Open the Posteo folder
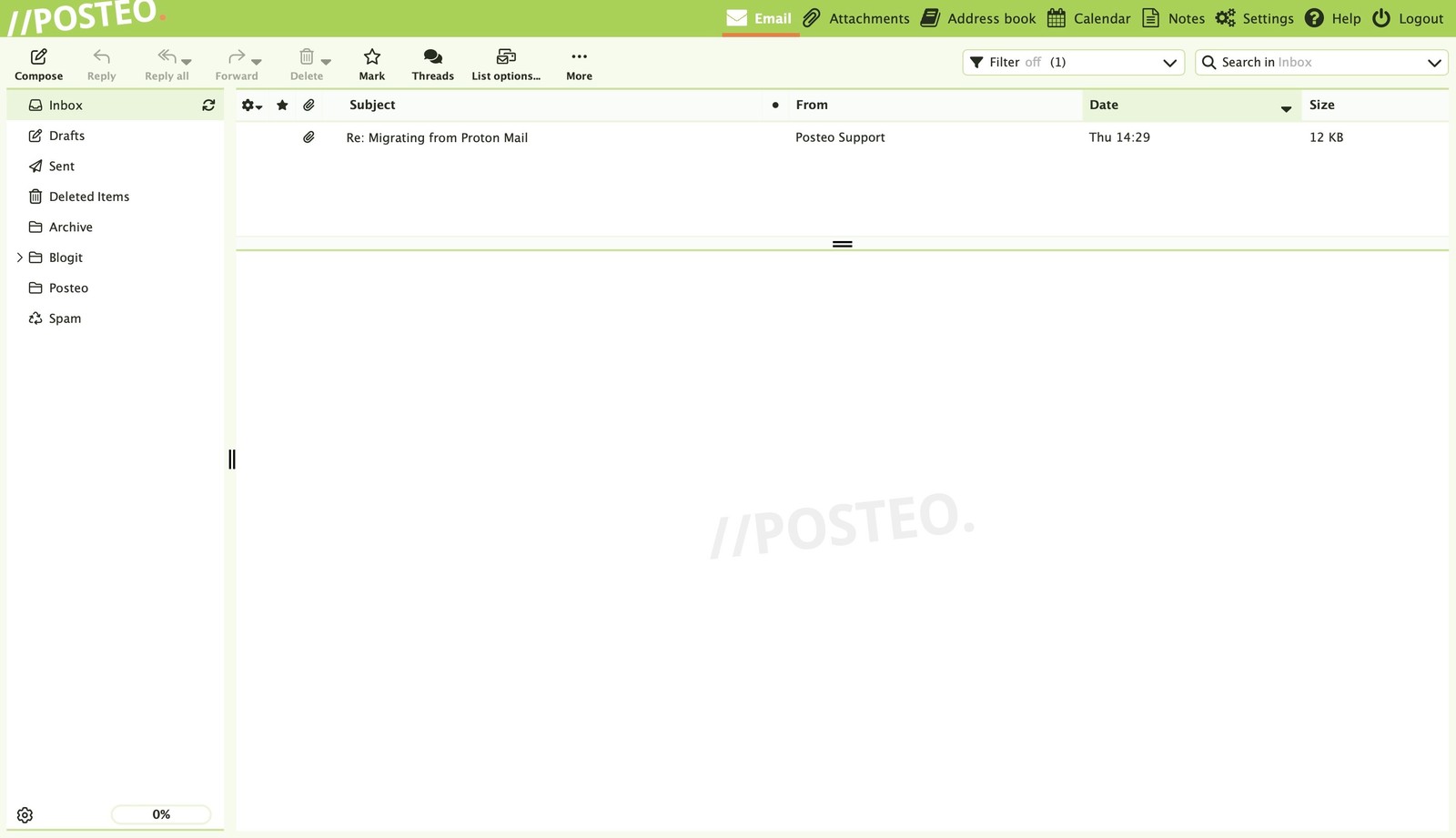Viewport: 1456px width, 838px height. (x=115, y=288)
